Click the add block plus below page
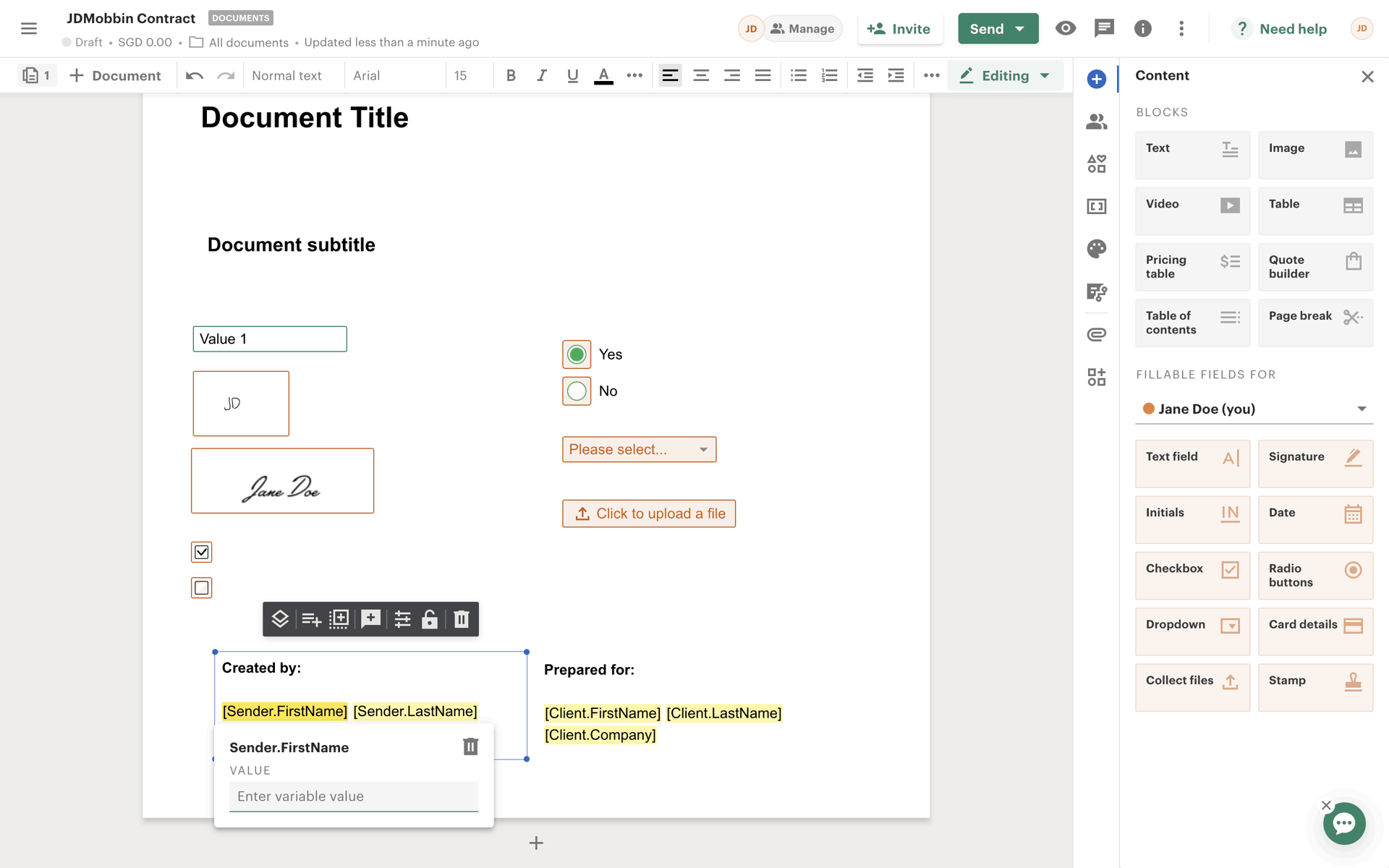 click(536, 843)
